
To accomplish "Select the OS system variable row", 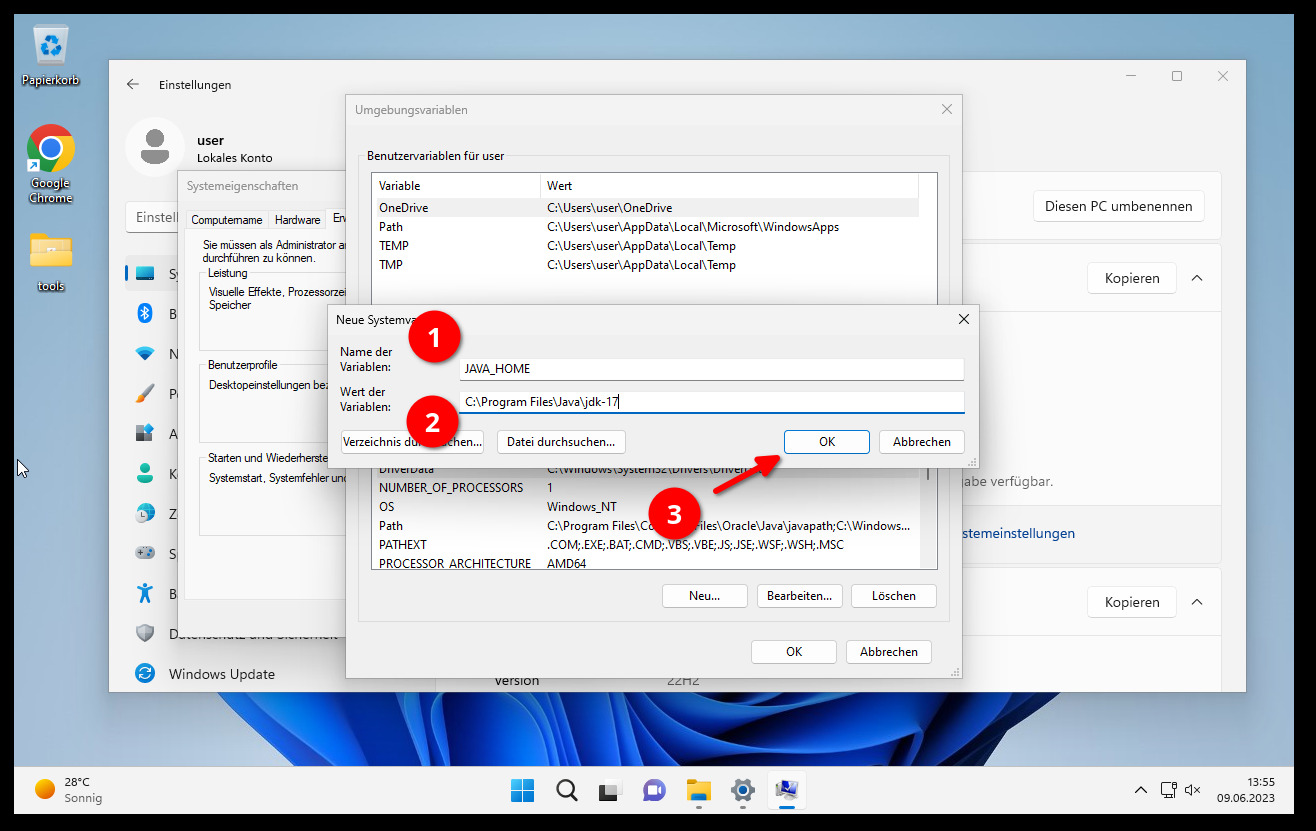I will [x=645, y=507].
